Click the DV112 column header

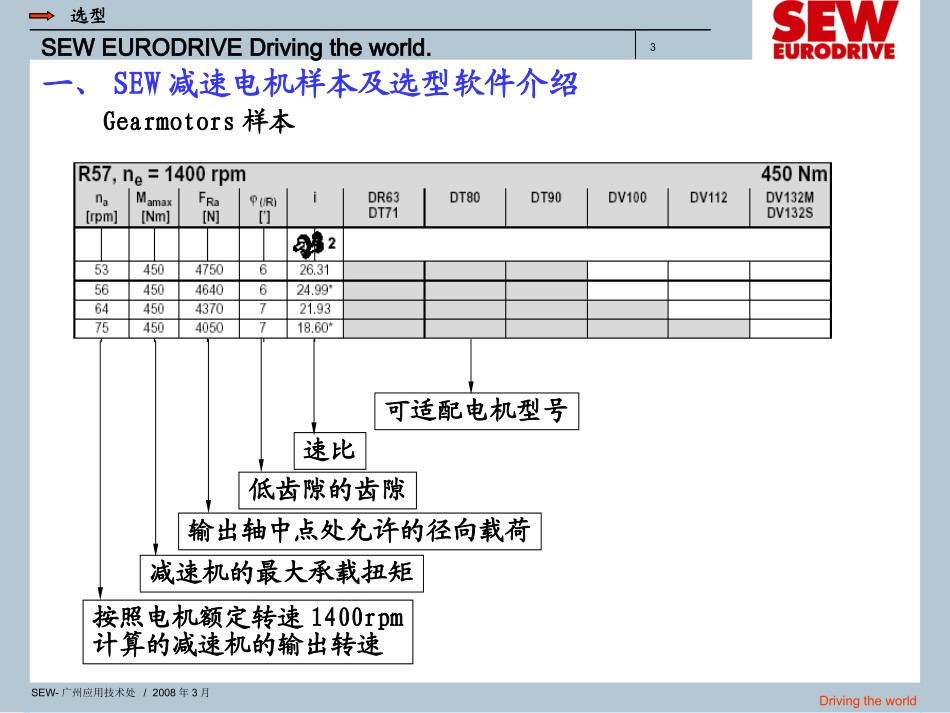[x=708, y=197]
